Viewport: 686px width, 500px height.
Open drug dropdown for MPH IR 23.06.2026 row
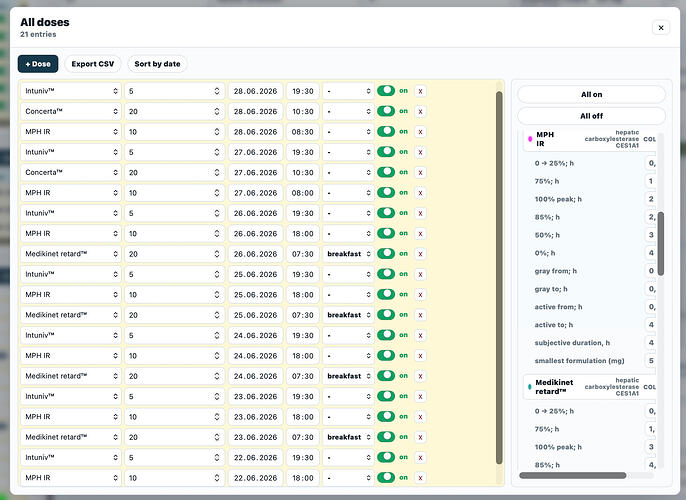[71, 416]
